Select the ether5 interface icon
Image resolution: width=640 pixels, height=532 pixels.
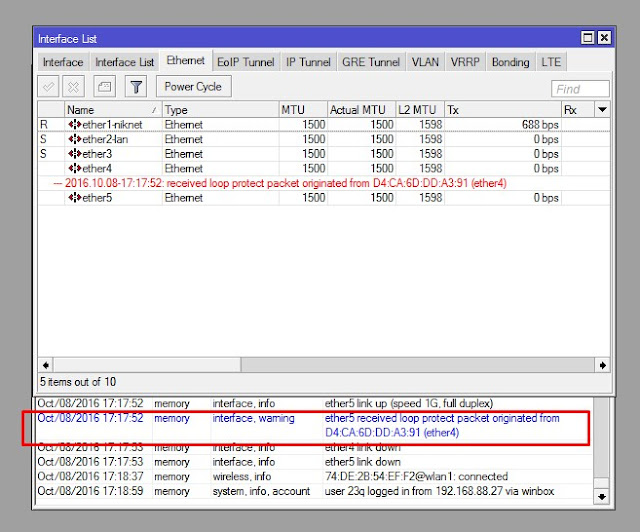click(75, 198)
